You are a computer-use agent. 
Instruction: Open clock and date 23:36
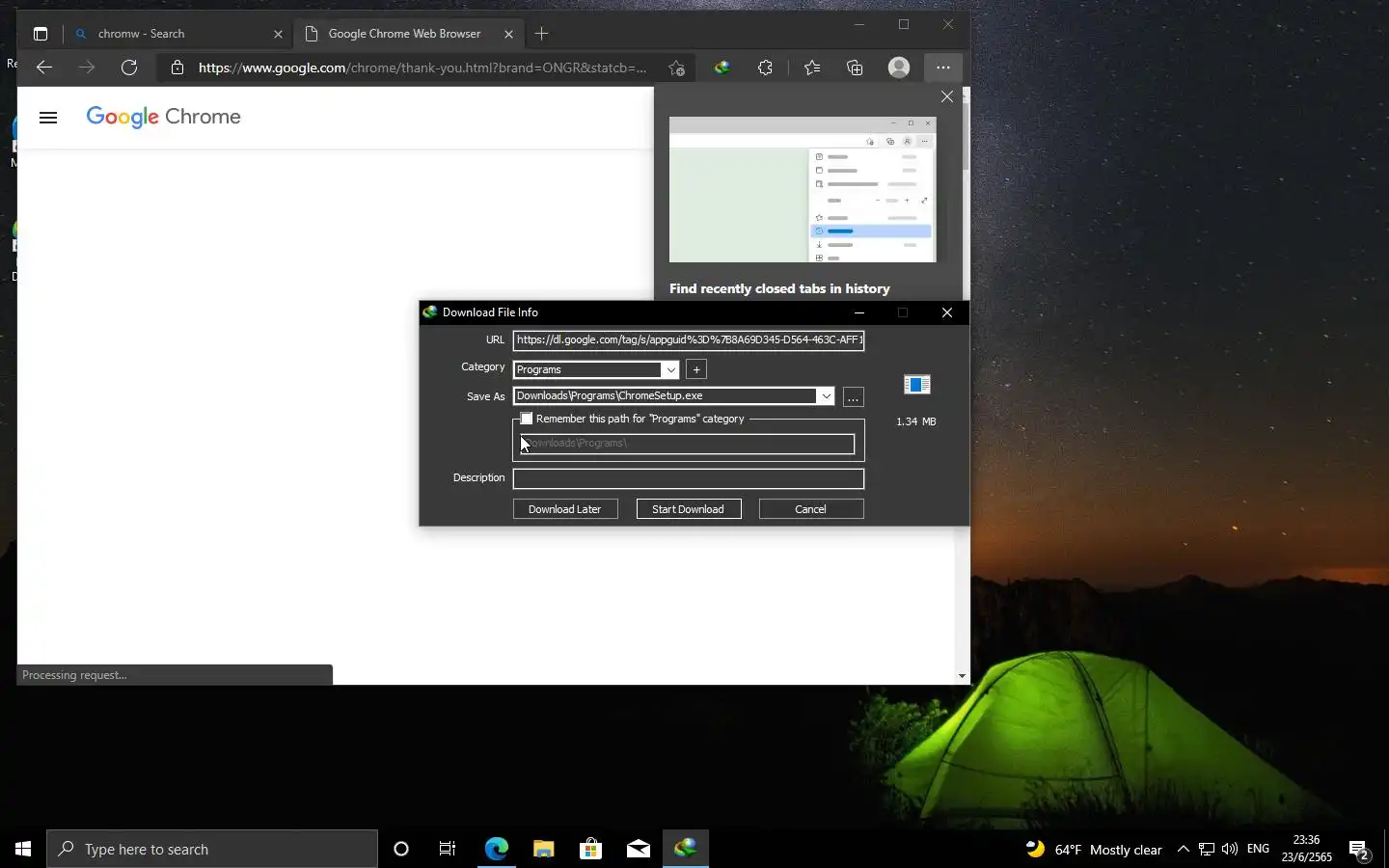pyautogui.click(x=1306, y=849)
